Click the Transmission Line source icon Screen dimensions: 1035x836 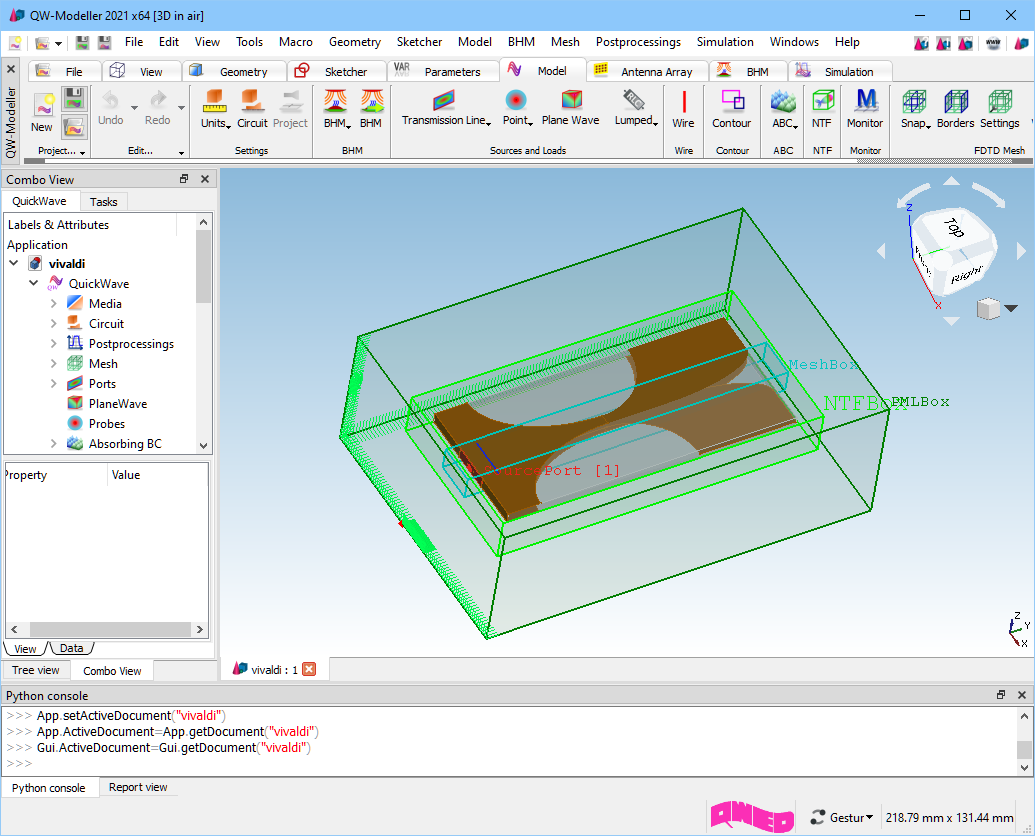click(x=446, y=108)
